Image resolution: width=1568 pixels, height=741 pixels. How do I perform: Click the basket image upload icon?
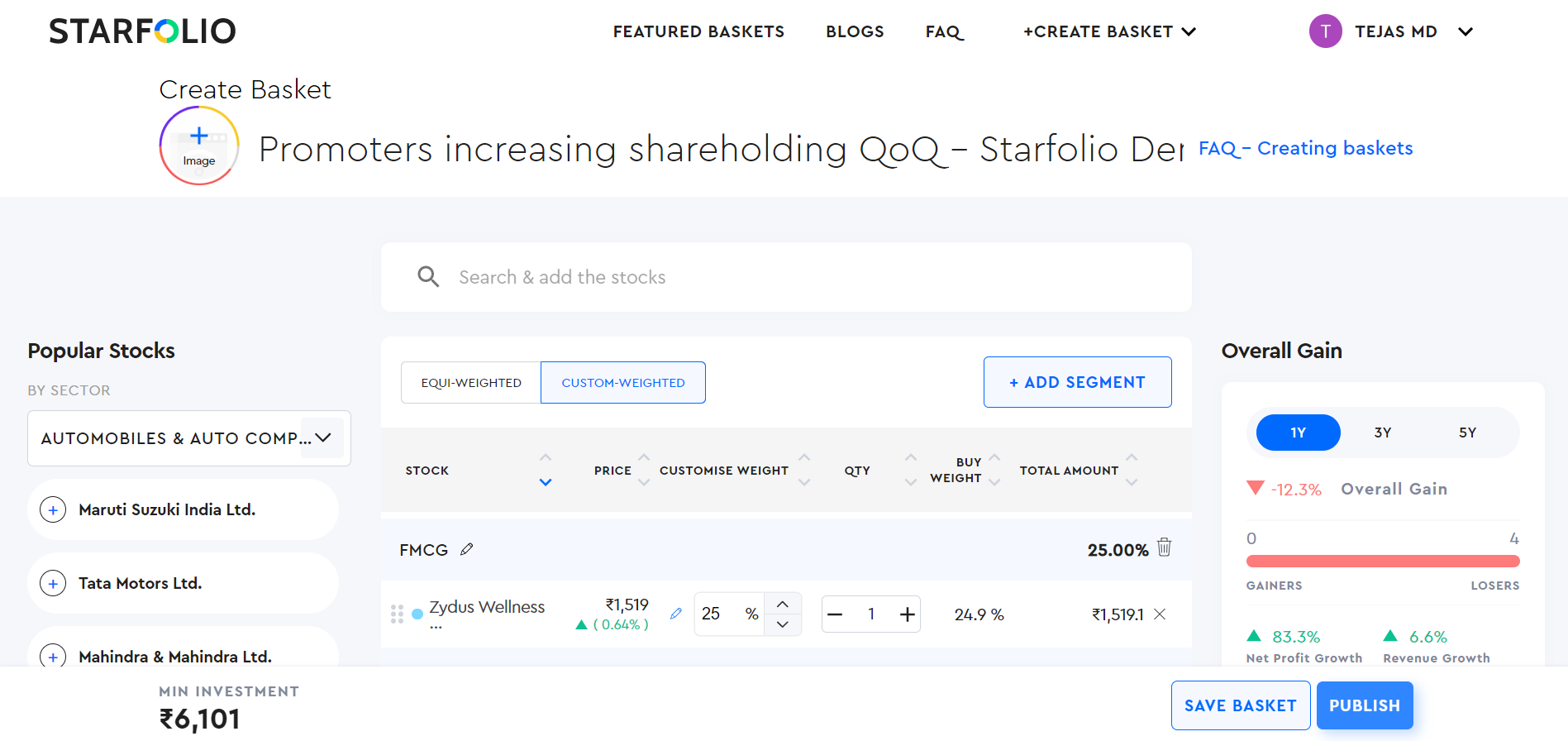pos(199,146)
